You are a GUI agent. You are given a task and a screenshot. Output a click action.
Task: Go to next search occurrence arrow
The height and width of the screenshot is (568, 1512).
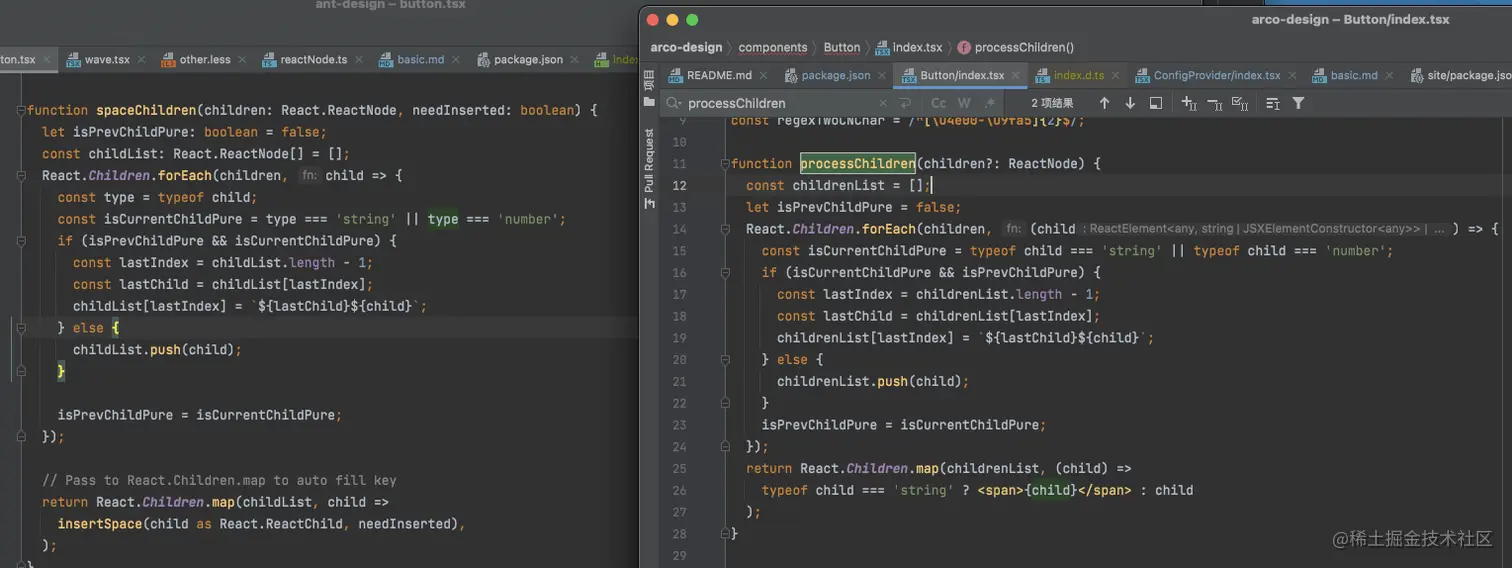point(1130,103)
